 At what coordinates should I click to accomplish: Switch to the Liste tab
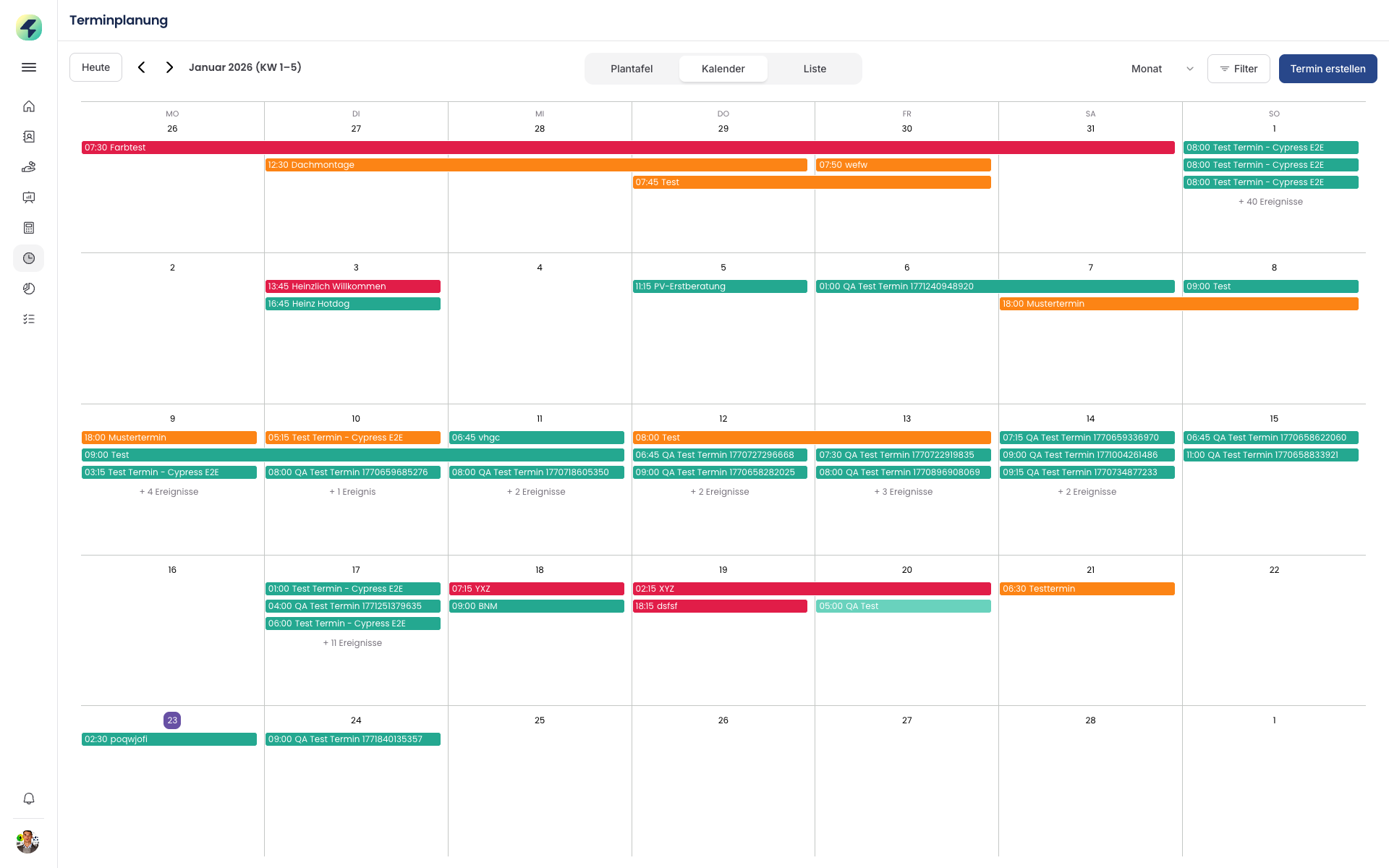815,69
